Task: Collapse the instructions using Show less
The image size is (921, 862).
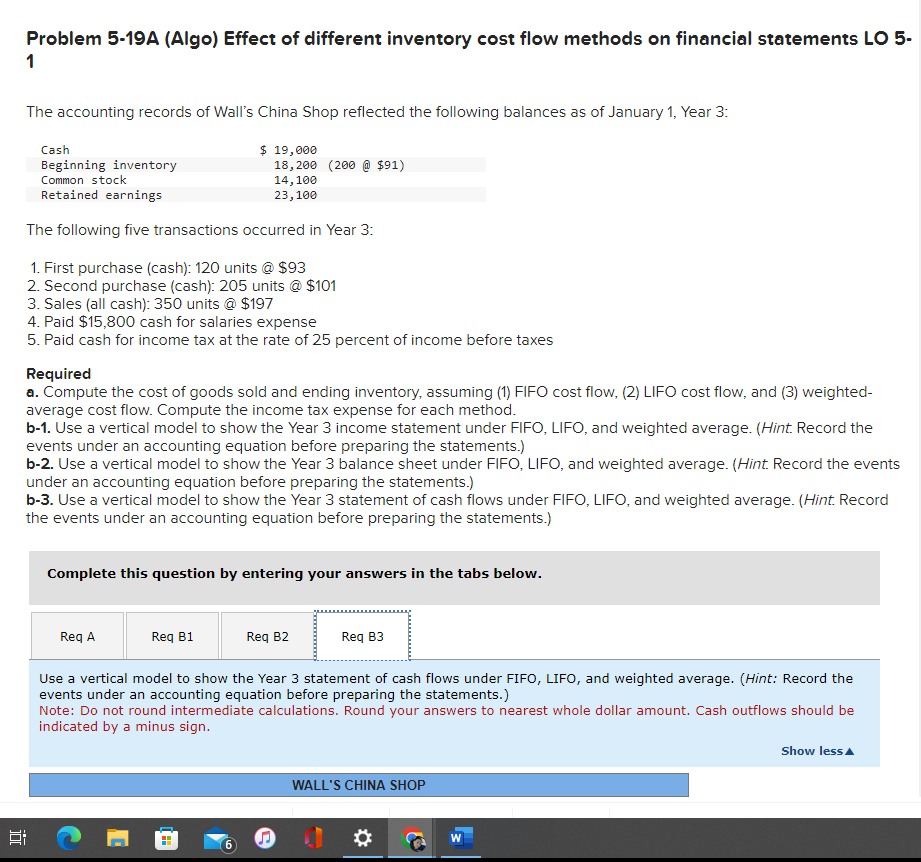Action: 816,751
